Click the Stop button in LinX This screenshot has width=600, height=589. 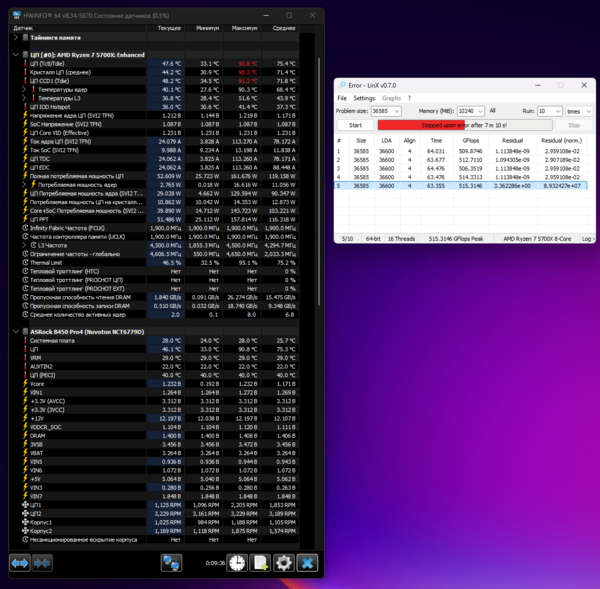pos(574,125)
